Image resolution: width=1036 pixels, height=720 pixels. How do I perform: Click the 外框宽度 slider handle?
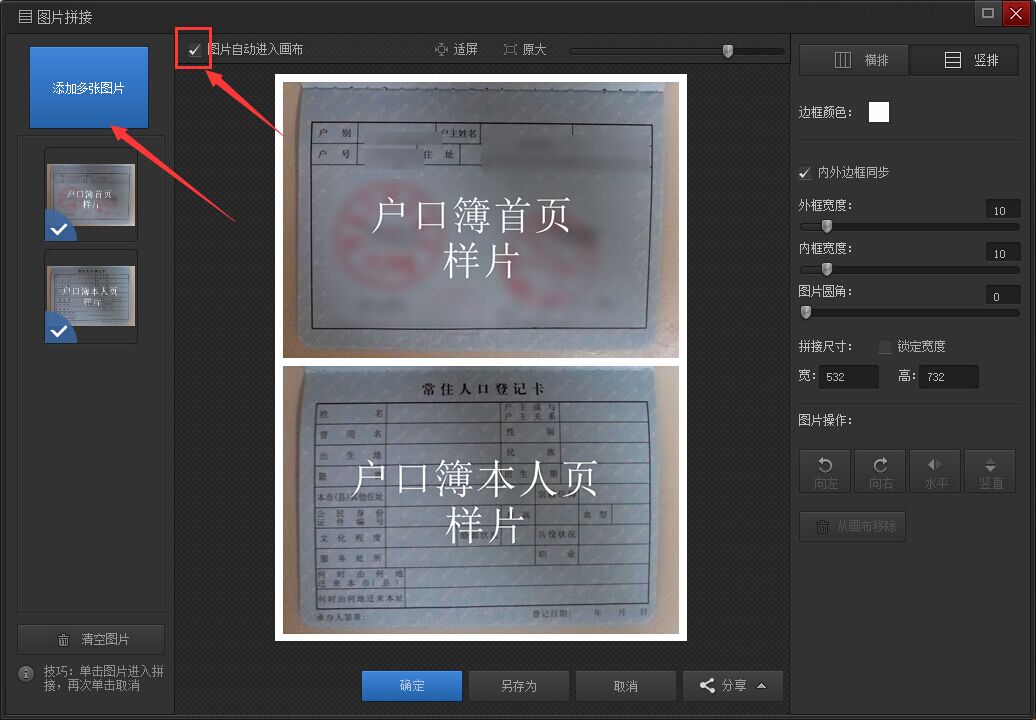point(826,227)
